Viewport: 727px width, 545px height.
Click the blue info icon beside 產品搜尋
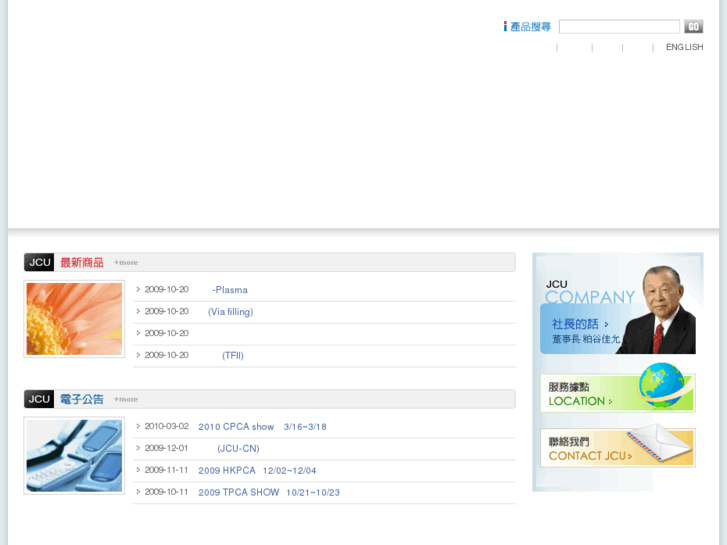pos(505,26)
